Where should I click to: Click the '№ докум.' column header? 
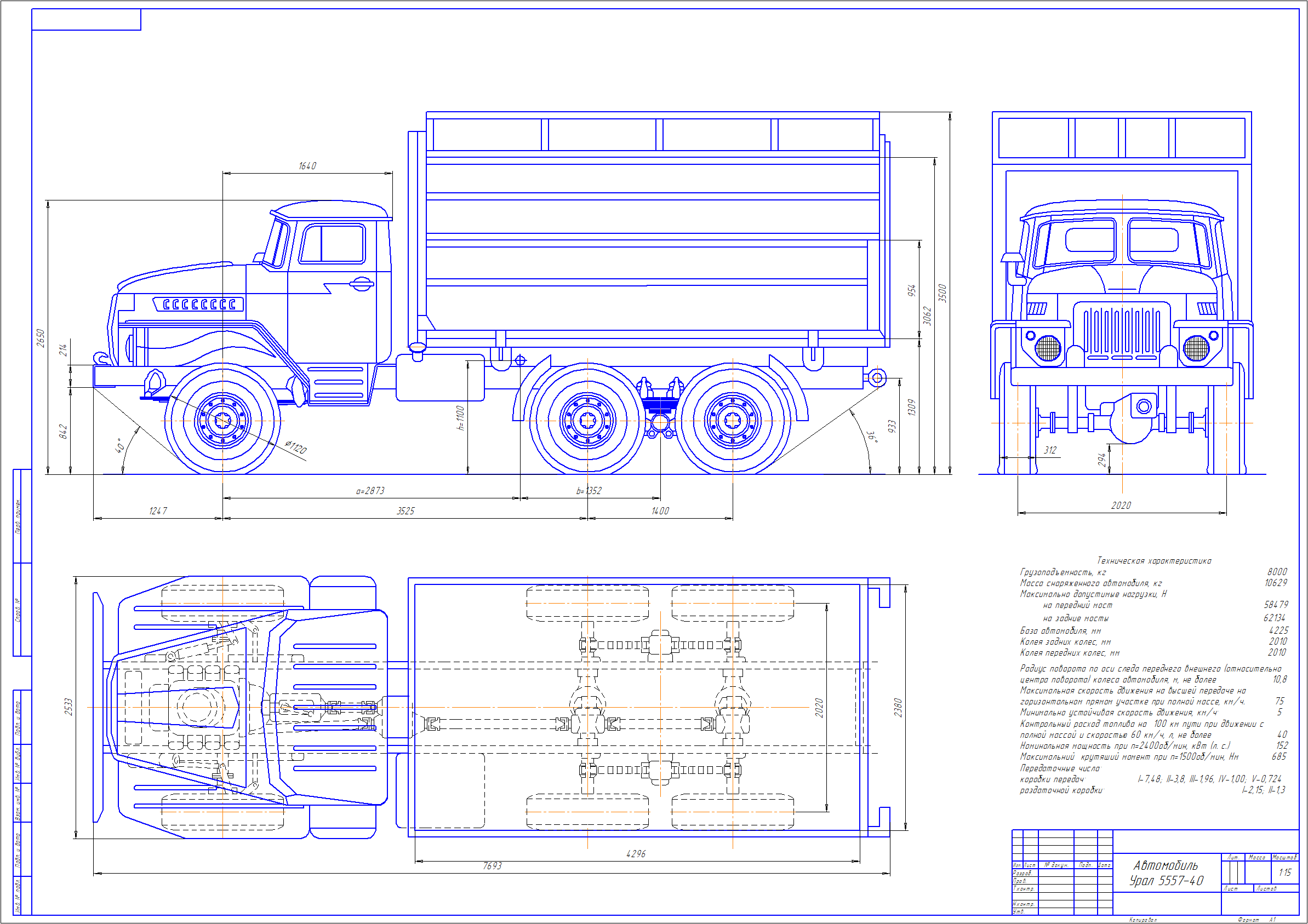point(1055,865)
